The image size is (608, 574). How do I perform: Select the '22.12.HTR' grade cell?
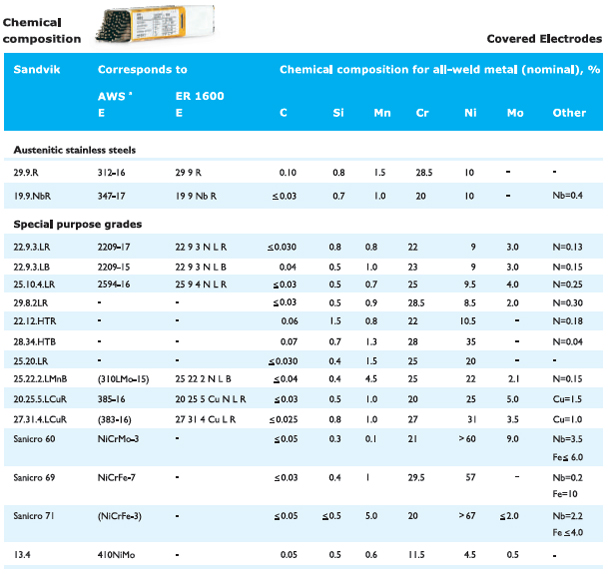click(35, 321)
